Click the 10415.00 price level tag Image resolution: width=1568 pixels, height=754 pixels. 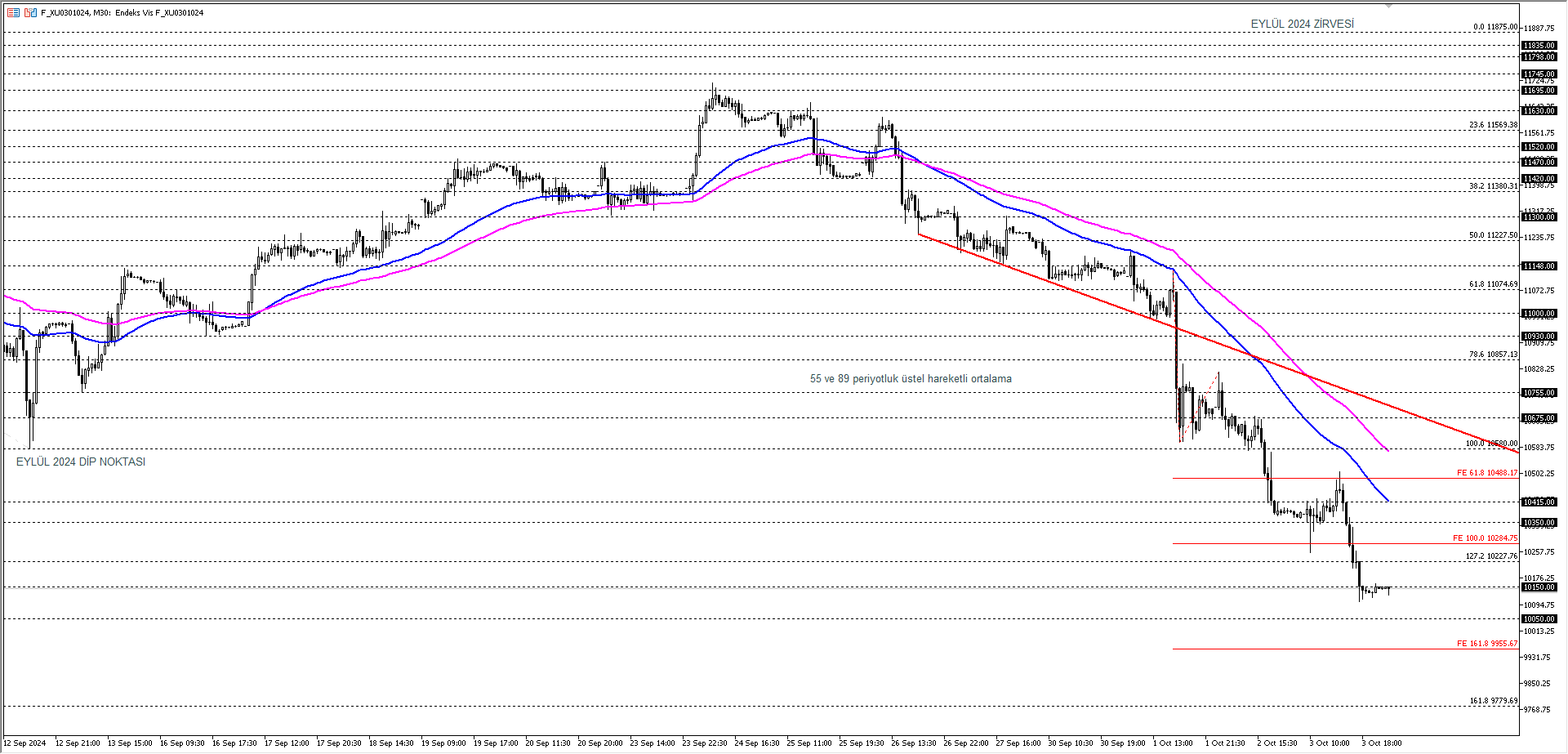(1539, 502)
